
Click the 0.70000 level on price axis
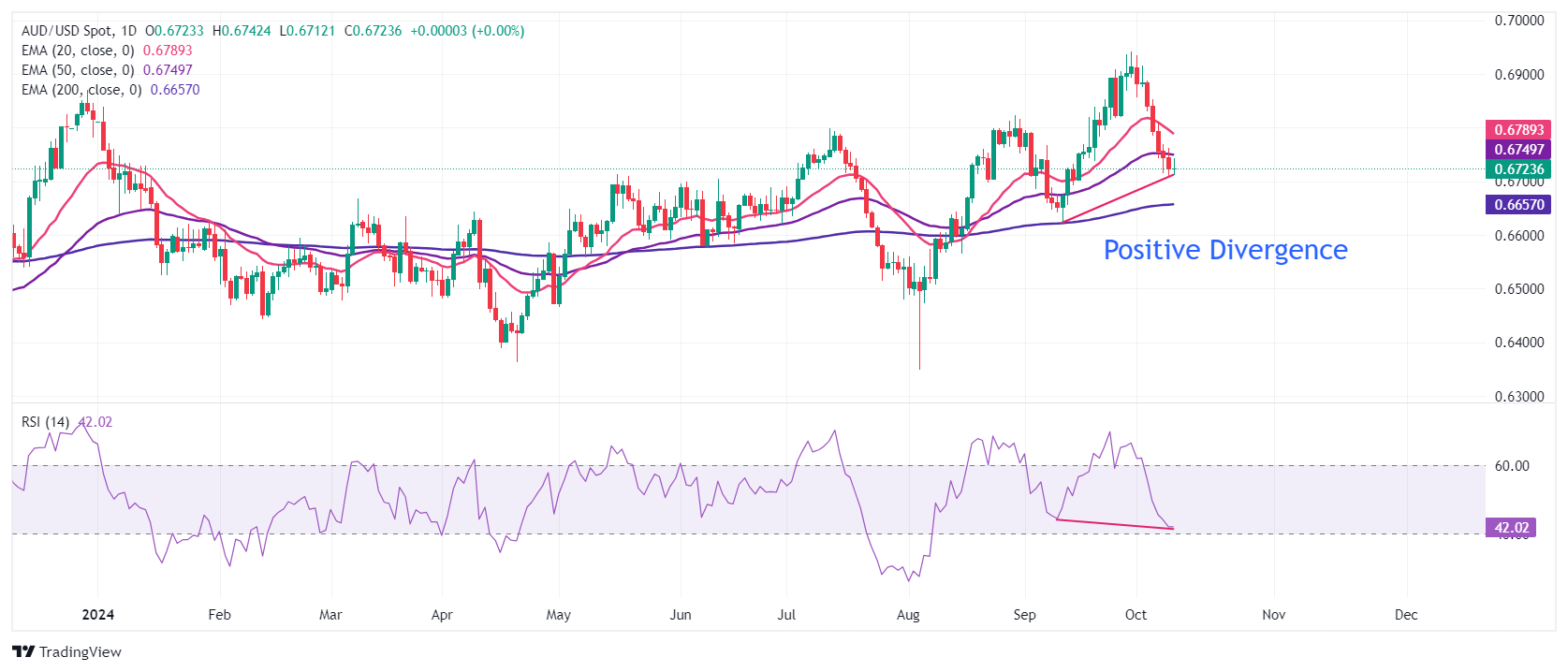pyautogui.click(x=1518, y=21)
